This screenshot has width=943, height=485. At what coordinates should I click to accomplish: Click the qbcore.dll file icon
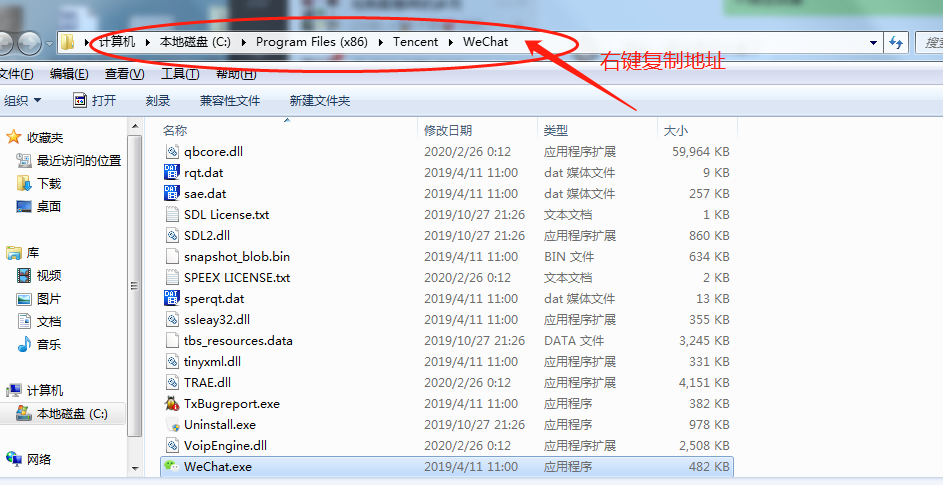[172, 152]
